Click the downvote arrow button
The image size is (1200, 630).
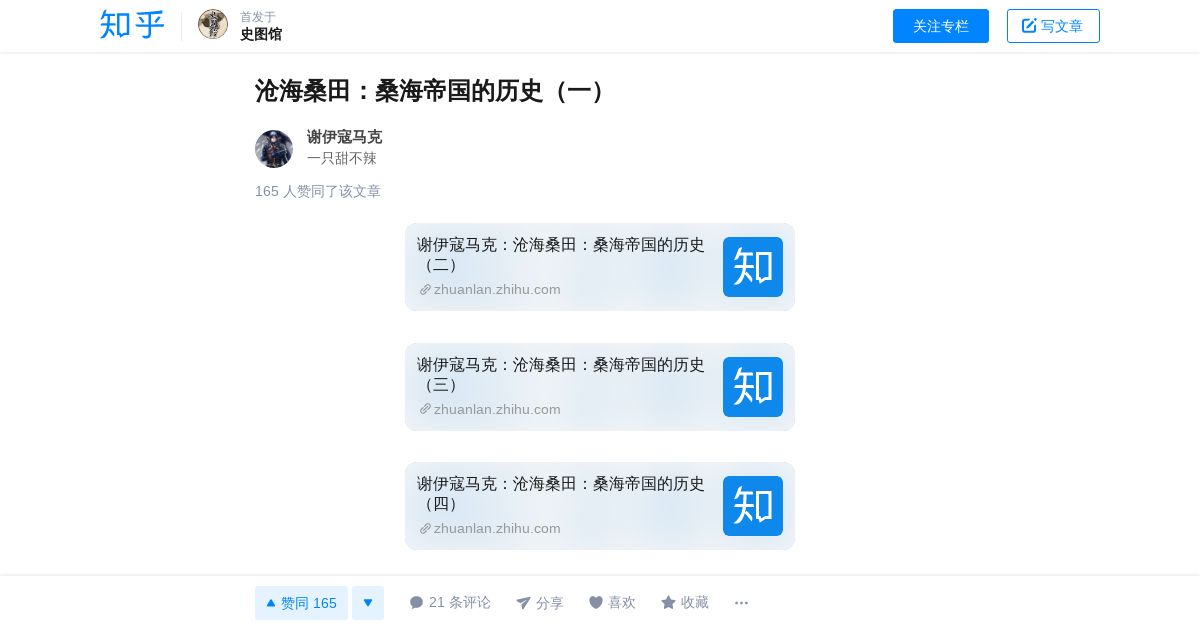coord(368,603)
